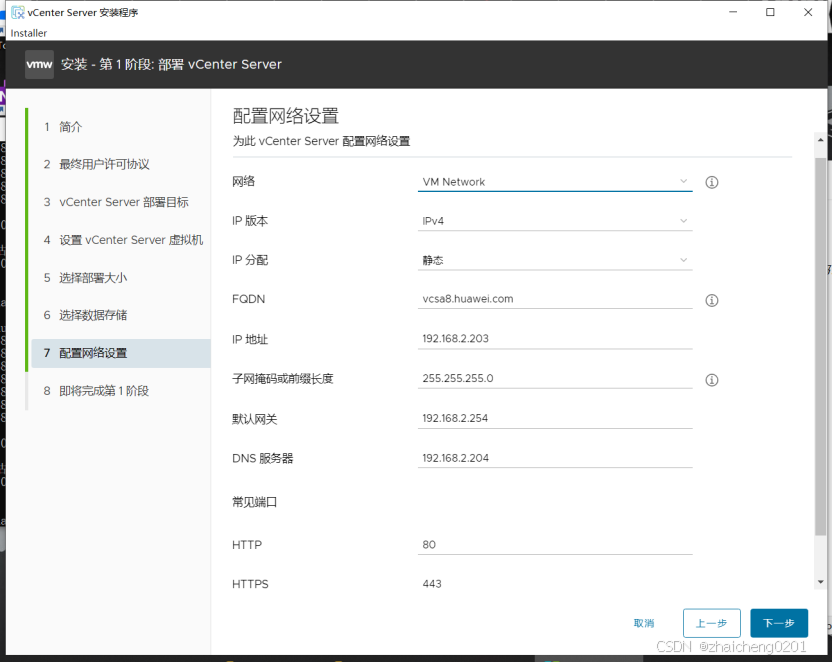The width and height of the screenshot is (832, 662).
Task: Click the DNS 服务器 label
Action: click(x=263, y=458)
